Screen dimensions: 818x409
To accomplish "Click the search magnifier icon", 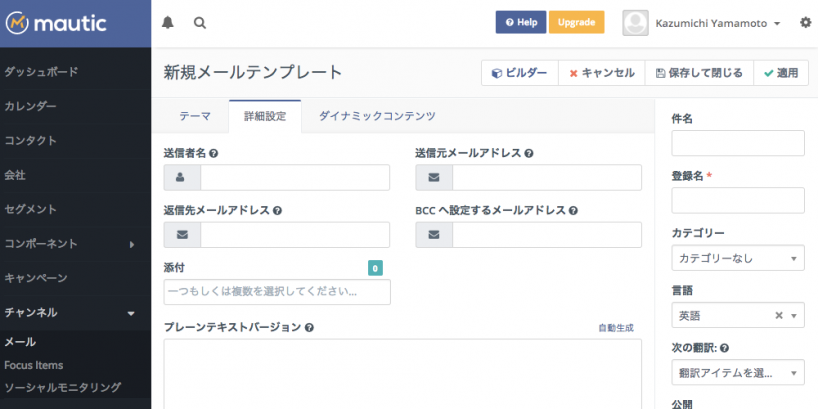I will [200, 22].
